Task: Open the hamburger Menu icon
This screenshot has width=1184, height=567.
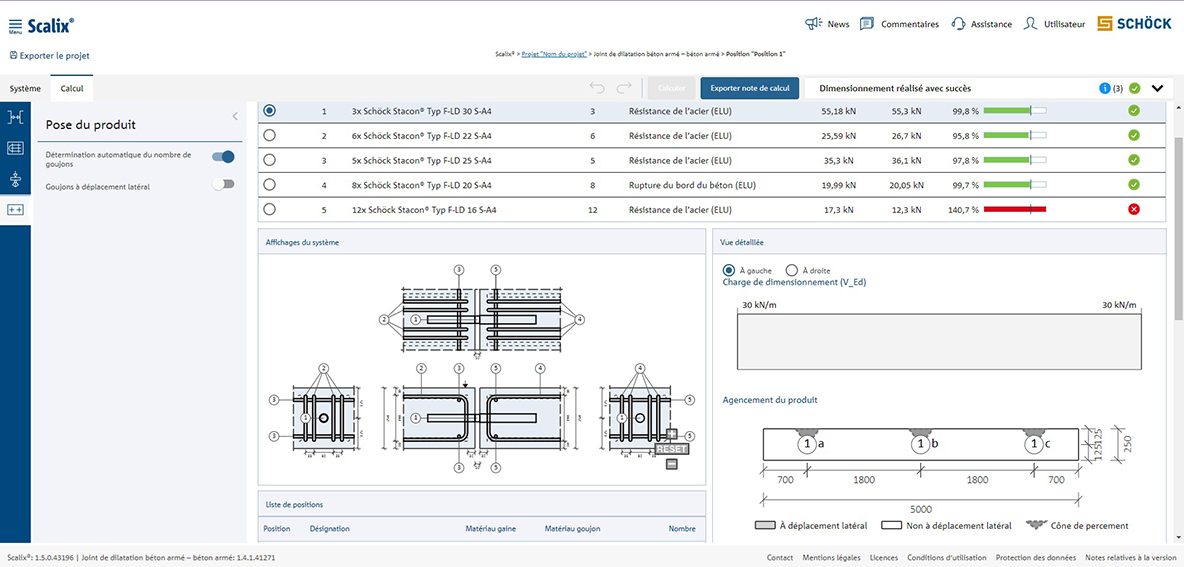Action: click(x=15, y=26)
